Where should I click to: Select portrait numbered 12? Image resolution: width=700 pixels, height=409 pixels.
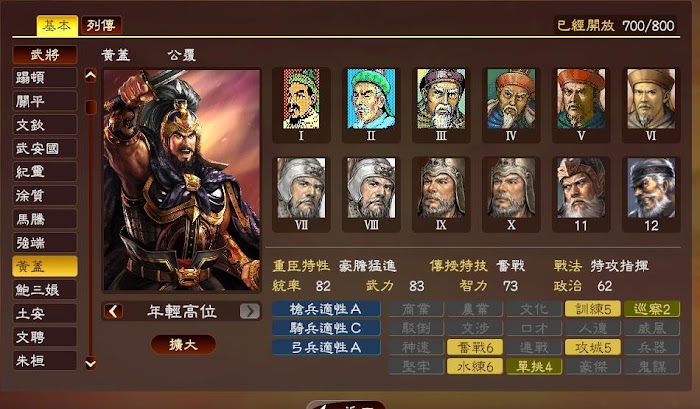(651, 194)
